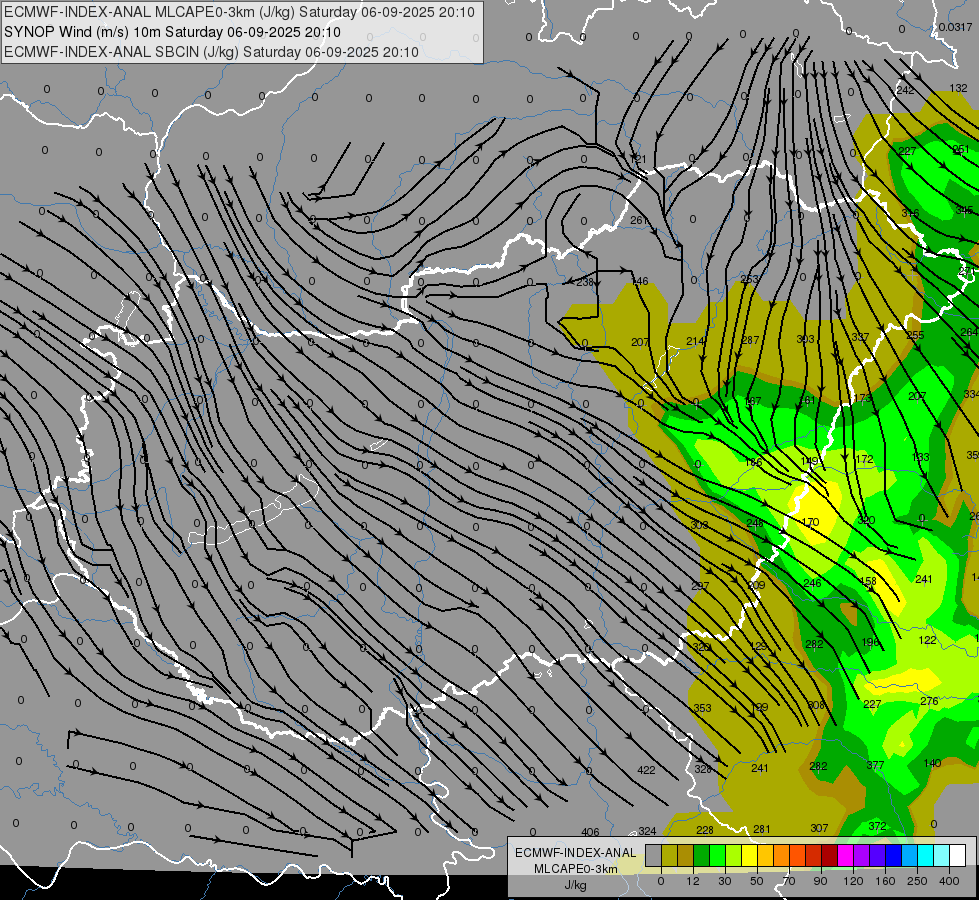Click the map value 170 in yellow area
The height and width of the screenshot is (900, 979).
click(810, 522)
